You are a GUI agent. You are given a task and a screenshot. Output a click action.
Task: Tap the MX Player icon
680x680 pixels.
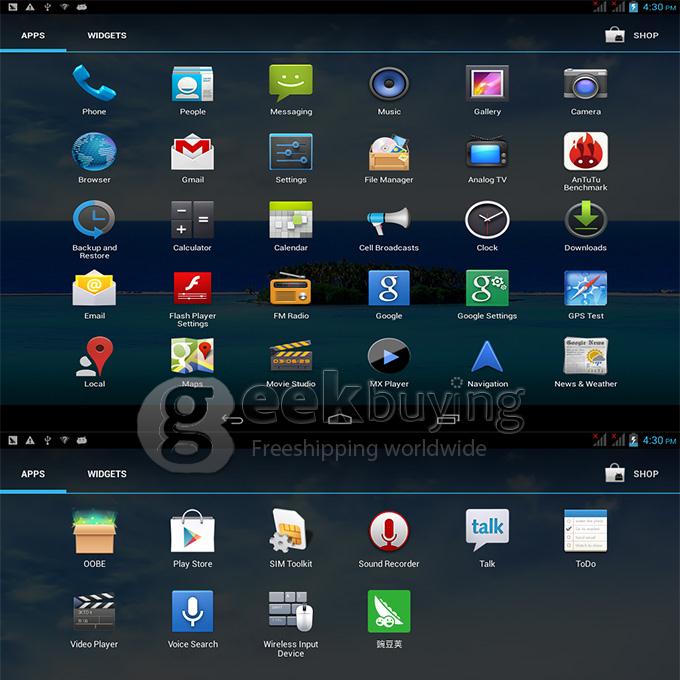[389, 357]
